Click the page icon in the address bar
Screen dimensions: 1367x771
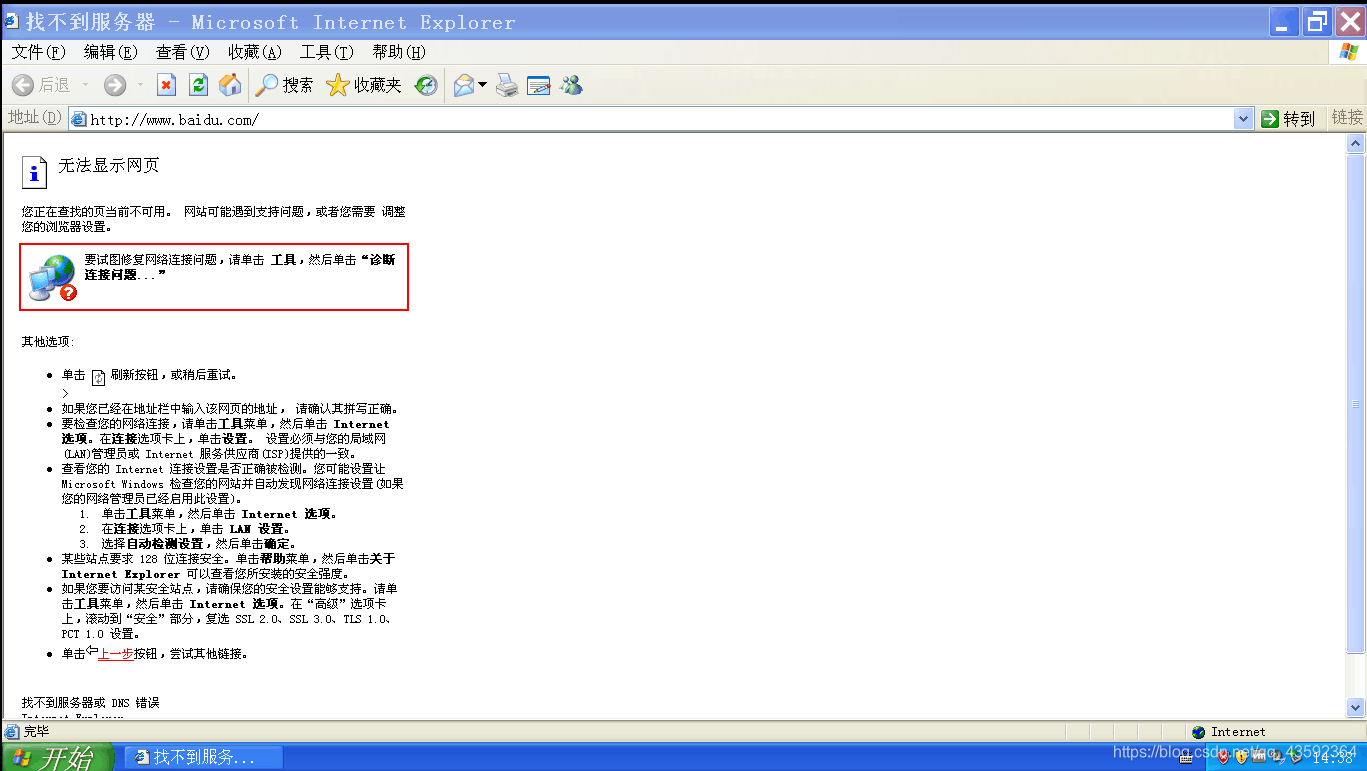point(79,119)
